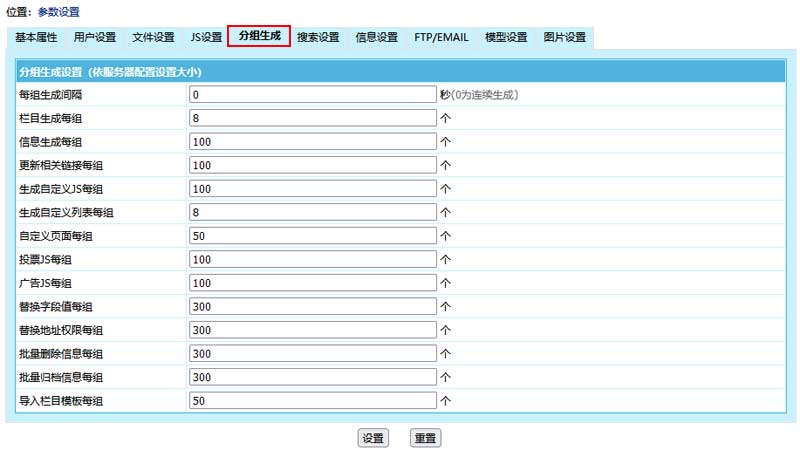Click the 设置 submit button

tap(373, 438)
